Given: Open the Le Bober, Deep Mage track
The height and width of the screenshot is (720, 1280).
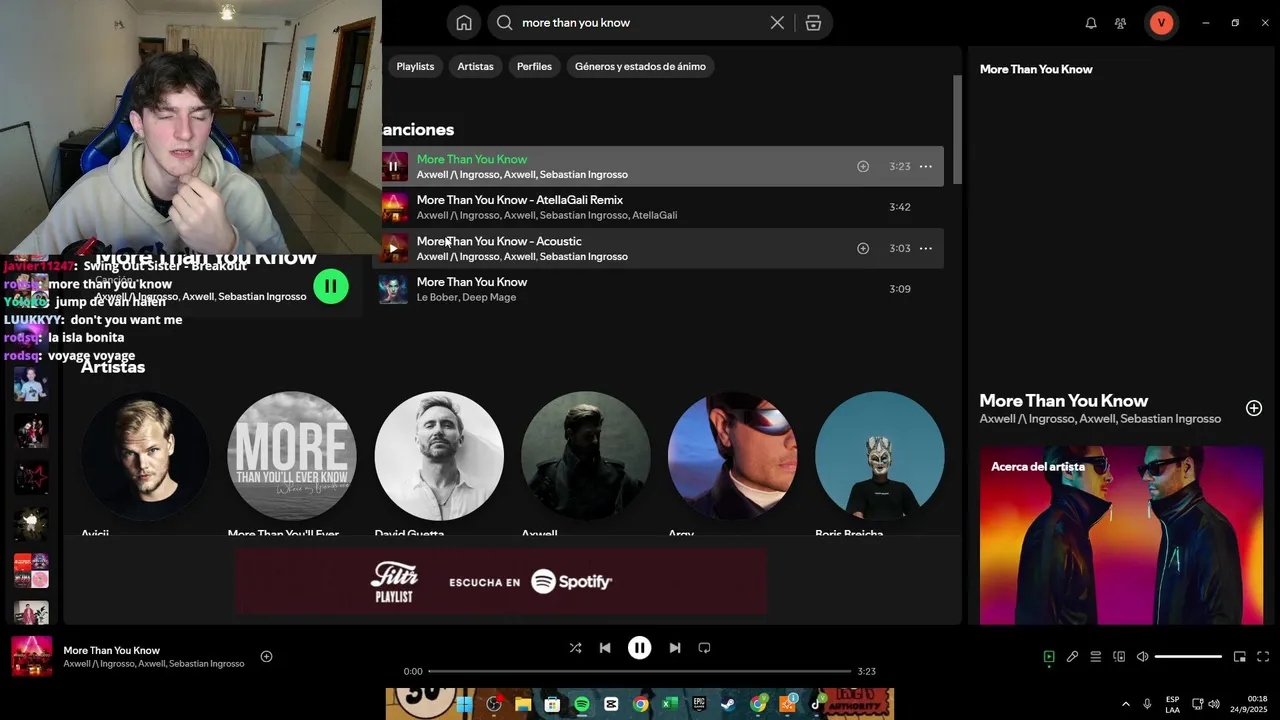Looking at the screenshot, I should tap(660, 289).
